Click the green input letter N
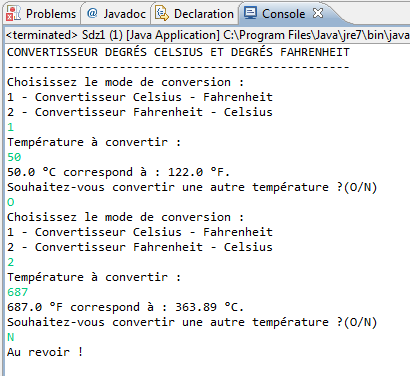410x376 pixels. click(11, 337)
